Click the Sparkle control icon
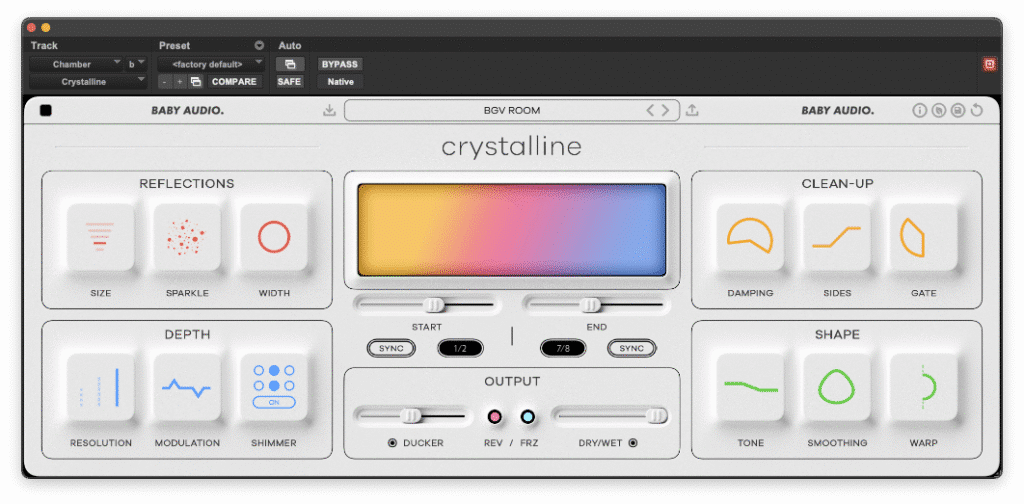Viewport: 1024px width, 504px height. [187, 238]
